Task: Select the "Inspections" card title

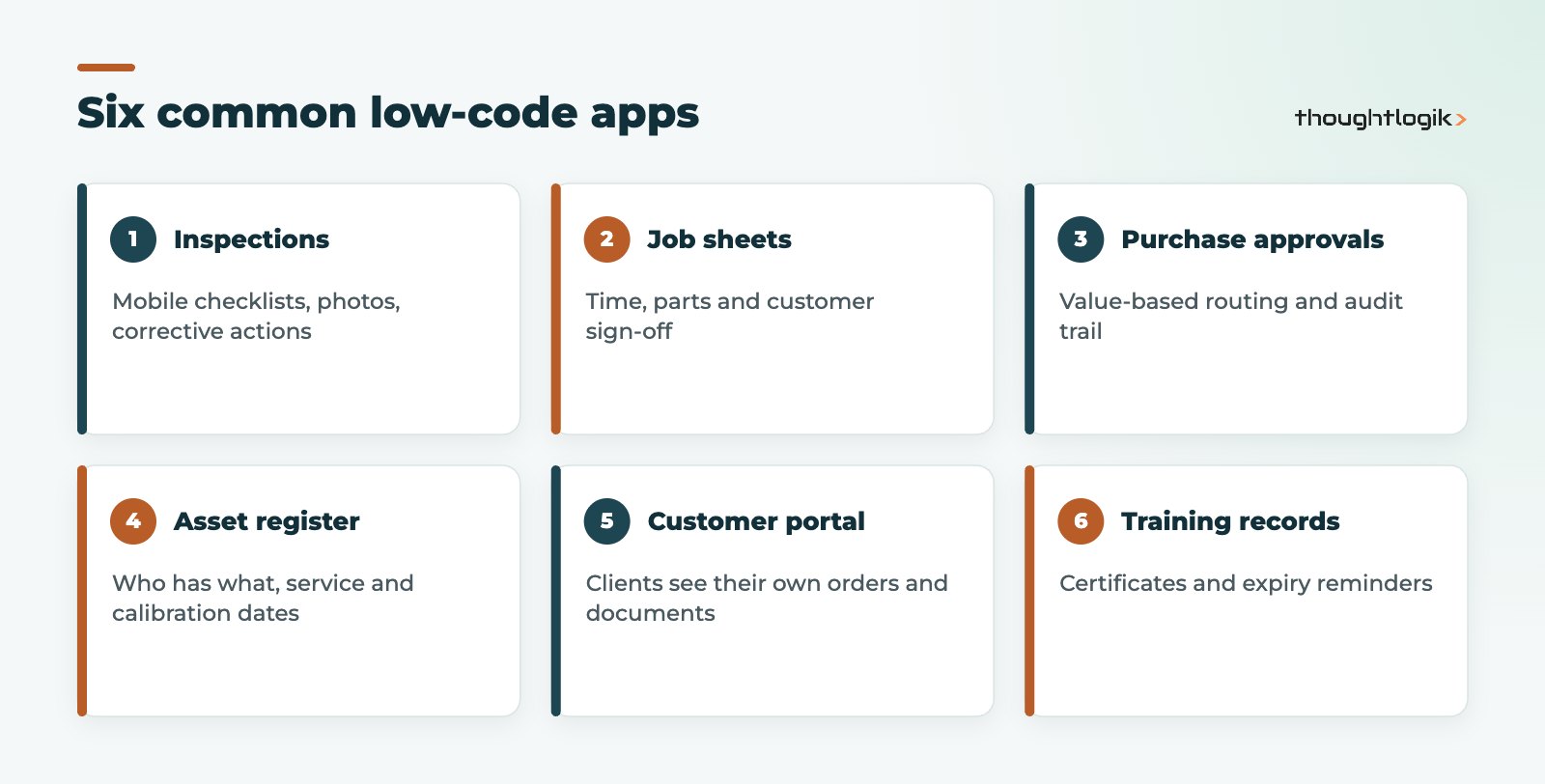Action: tap(251, 239)
